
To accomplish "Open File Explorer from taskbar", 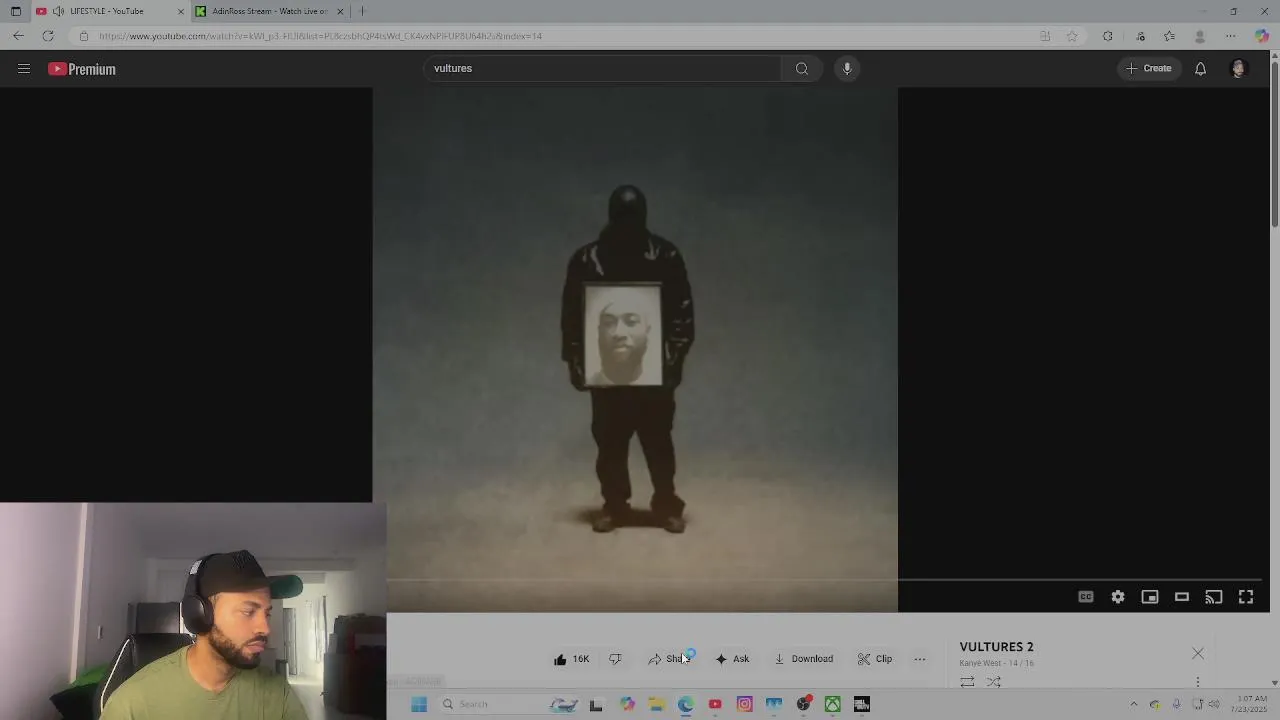I will coord(656,704).
